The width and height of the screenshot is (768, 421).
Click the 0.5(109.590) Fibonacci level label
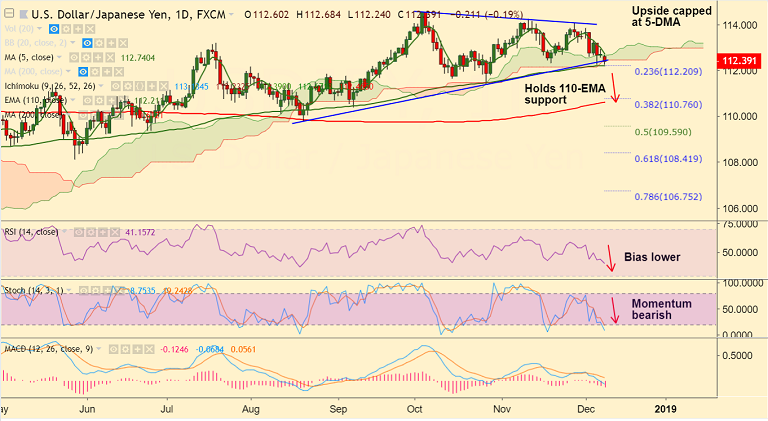pos(663,132)
